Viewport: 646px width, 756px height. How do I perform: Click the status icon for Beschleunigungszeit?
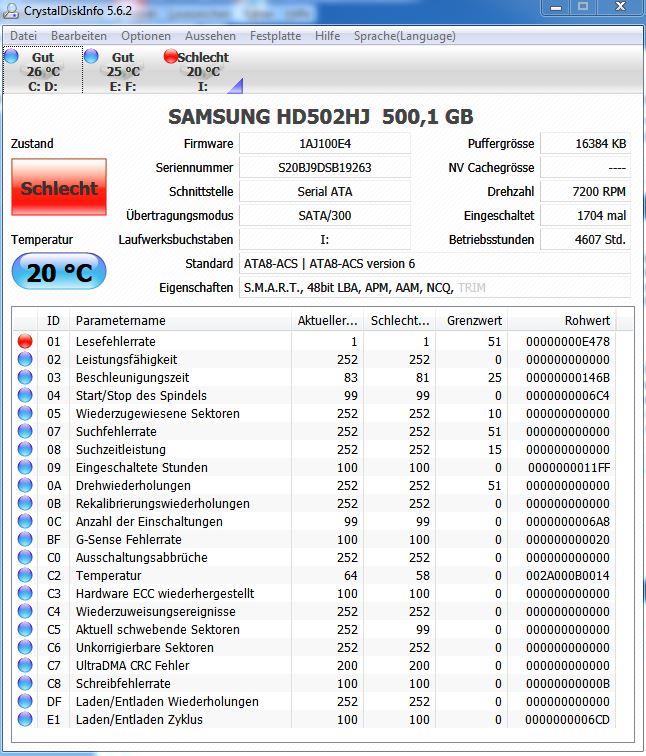point(25,378)
